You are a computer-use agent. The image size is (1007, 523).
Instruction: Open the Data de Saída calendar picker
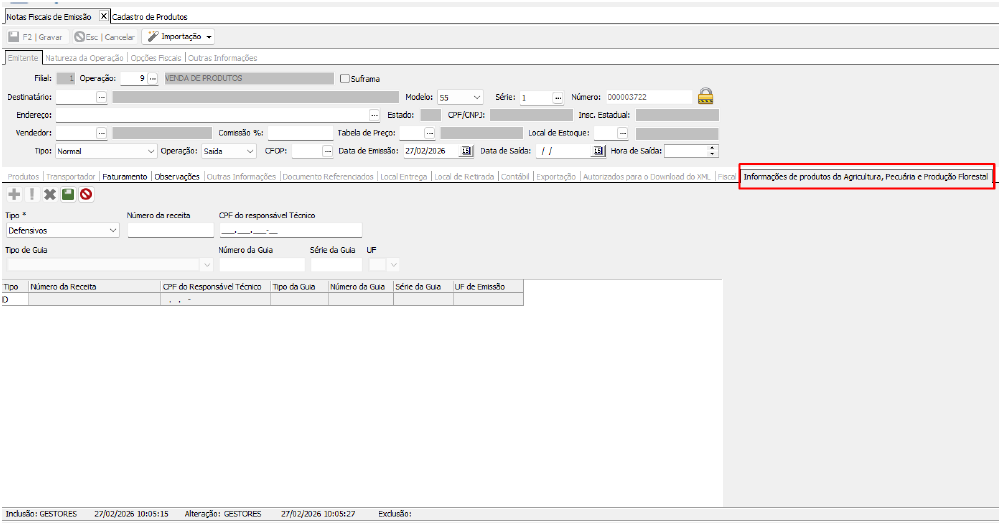point(598,151)
